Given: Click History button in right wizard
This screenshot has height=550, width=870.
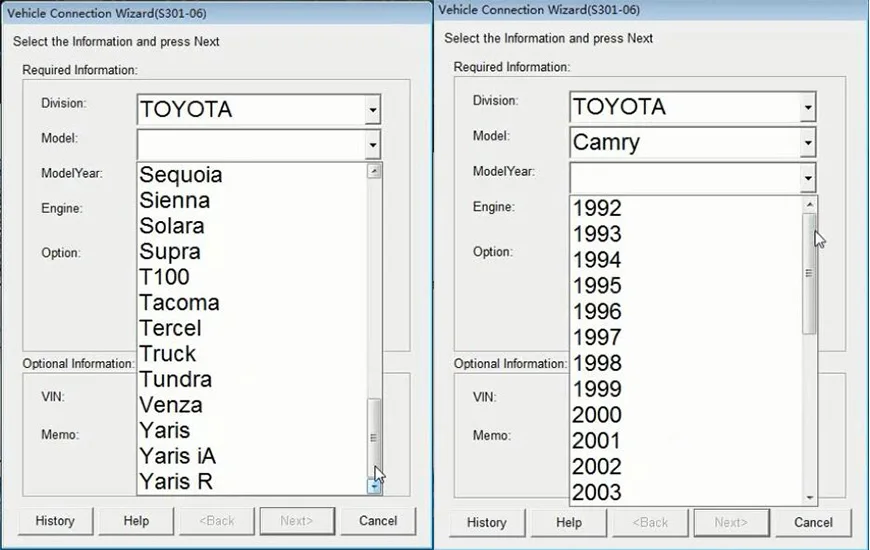Looking at the screenshot, I should point(487,523).
